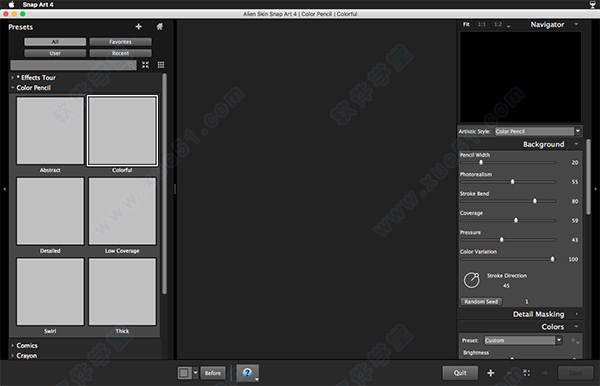Screen dimensions: 600x386
Task: Switch presets to large thumbnail view
Action: (145, 65)
